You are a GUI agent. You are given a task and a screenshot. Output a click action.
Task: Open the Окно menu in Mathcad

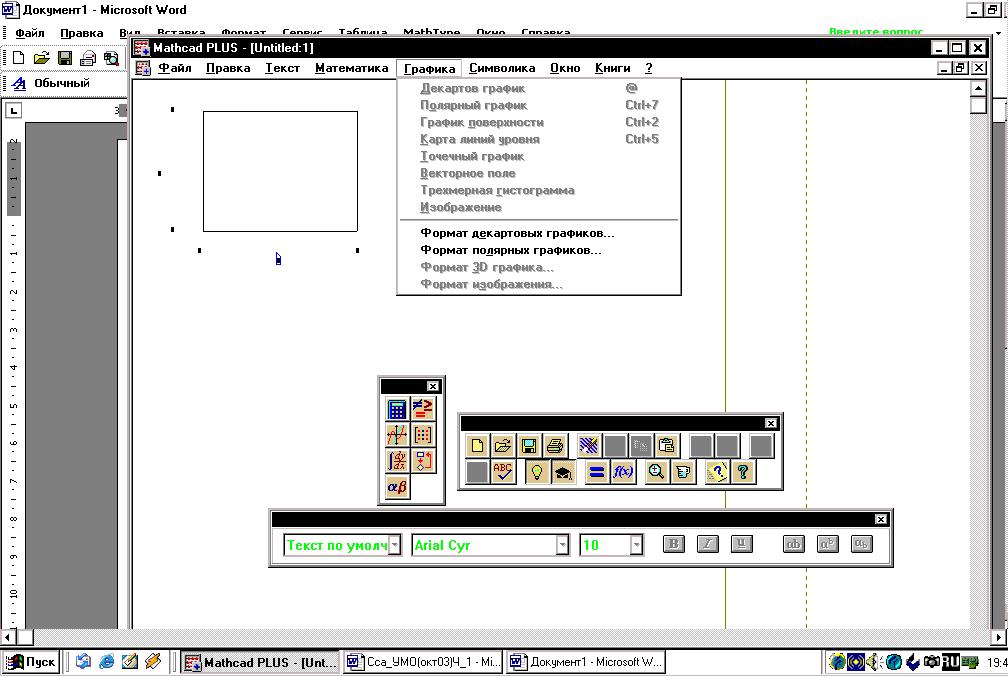click(565, 68)
